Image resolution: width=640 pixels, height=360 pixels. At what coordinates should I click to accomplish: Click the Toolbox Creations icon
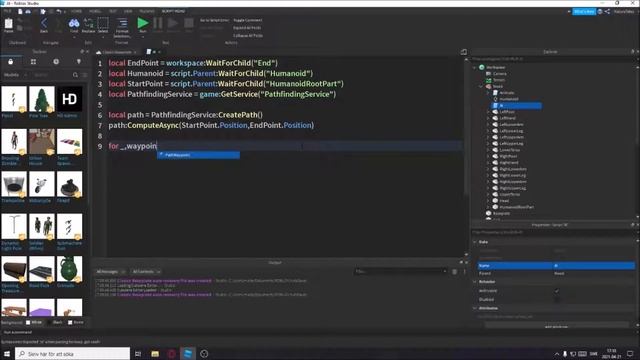(x=79, y=62)
